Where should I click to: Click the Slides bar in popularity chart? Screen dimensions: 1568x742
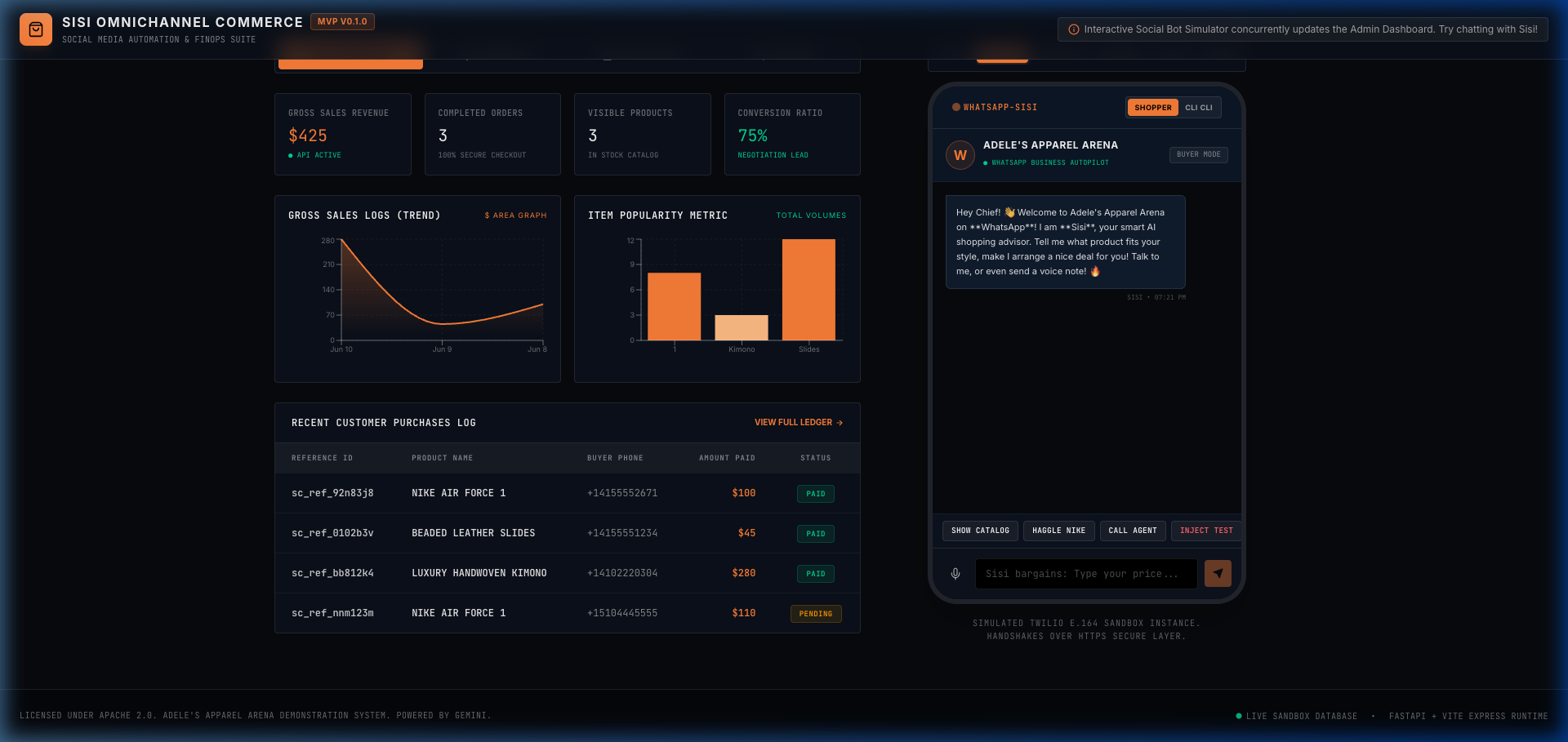tap(808, 290)
